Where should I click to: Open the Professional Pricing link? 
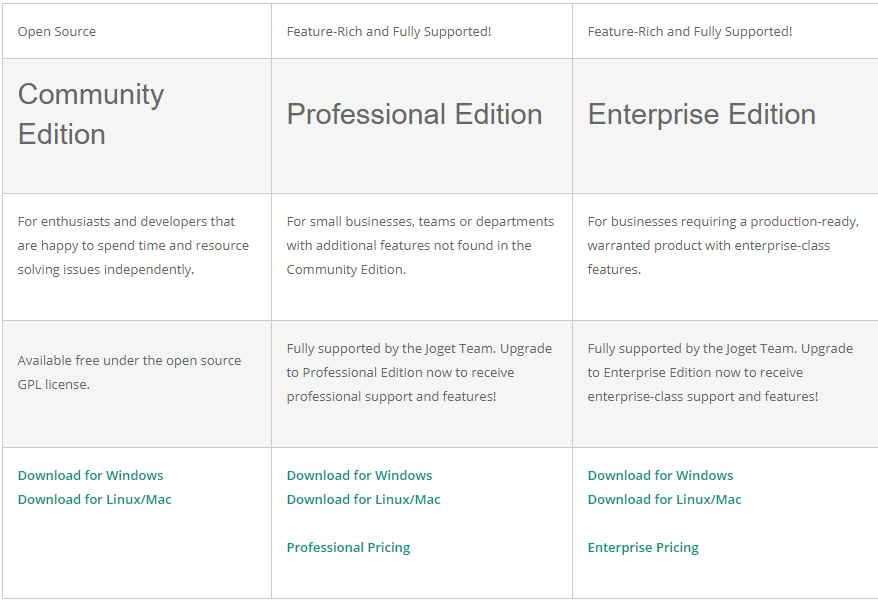point(348,547)
